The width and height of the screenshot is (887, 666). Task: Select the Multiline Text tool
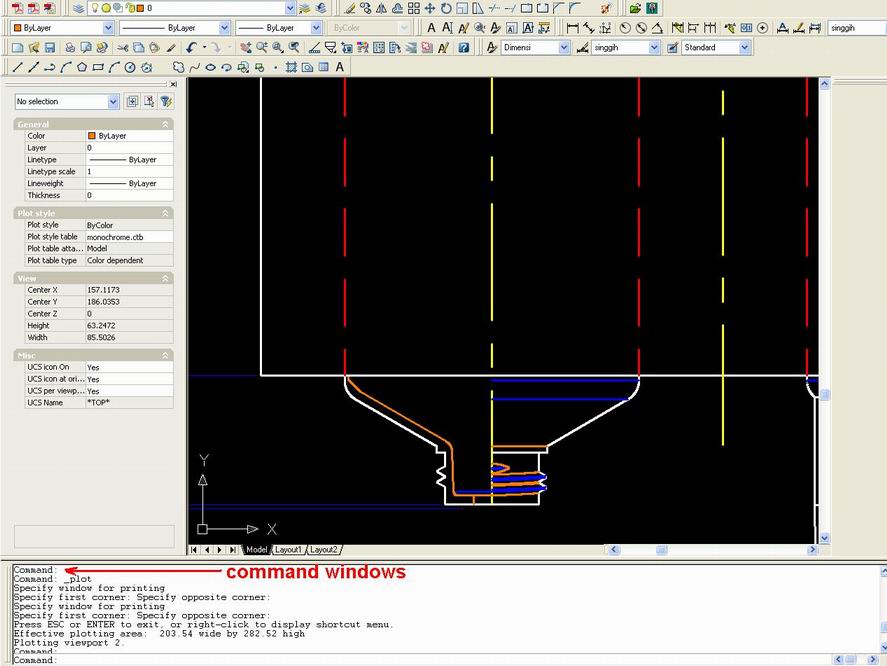(x=340, y=67)
